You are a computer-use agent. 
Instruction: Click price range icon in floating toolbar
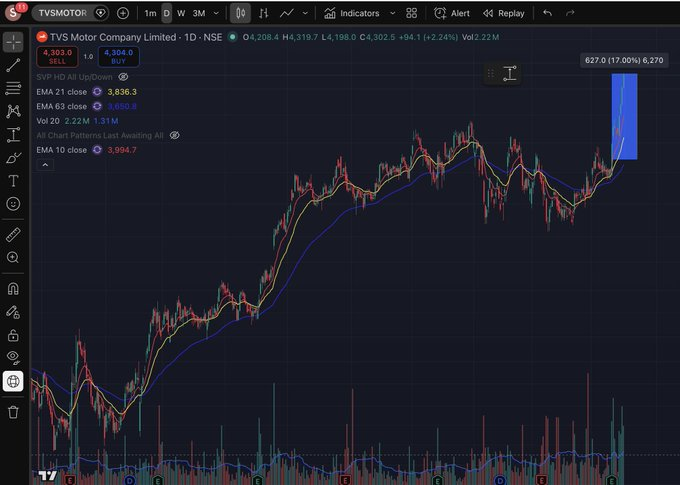tap(510, 73)
